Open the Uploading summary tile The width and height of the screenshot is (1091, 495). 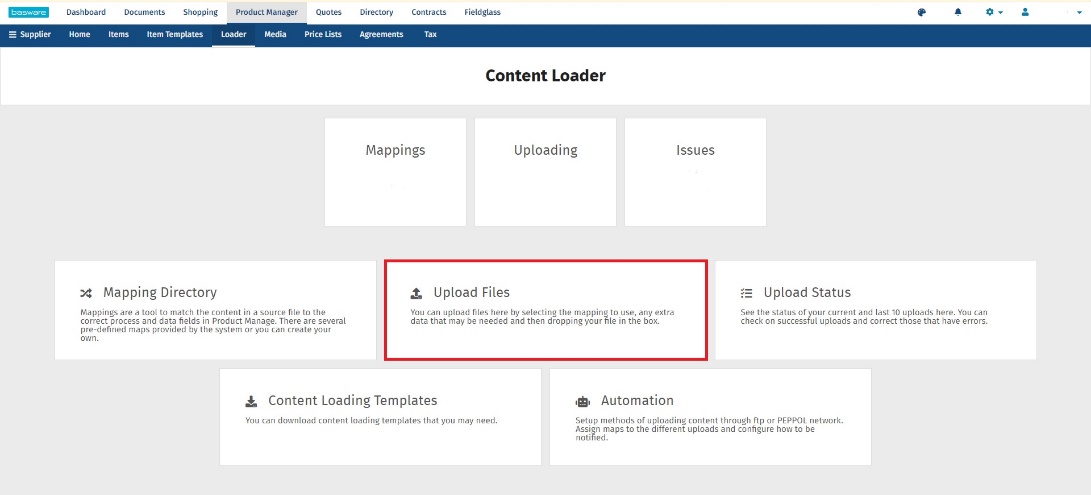(546, 172)
